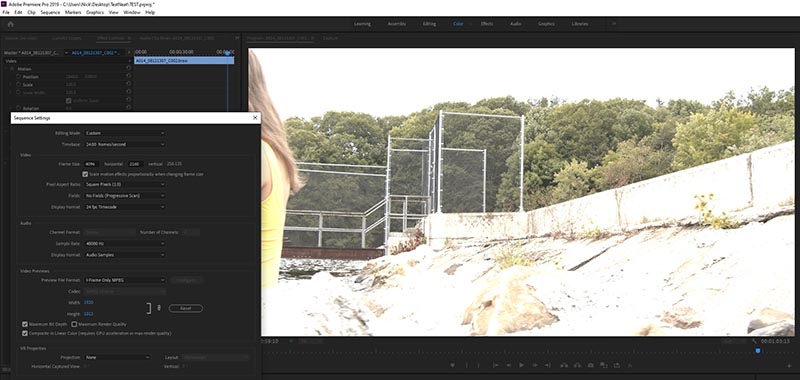The image size is (800, 380).
Task: Toggle Uniform Scale checkbox
Action: [69, 100]
